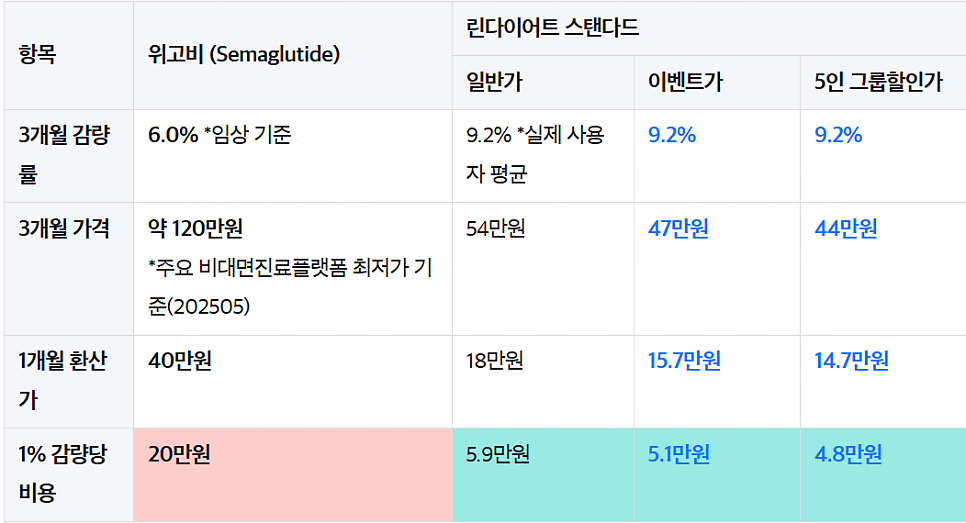966x523 pixels.
Task: Click the 3개월 감량률 row label
Action: 64,155
